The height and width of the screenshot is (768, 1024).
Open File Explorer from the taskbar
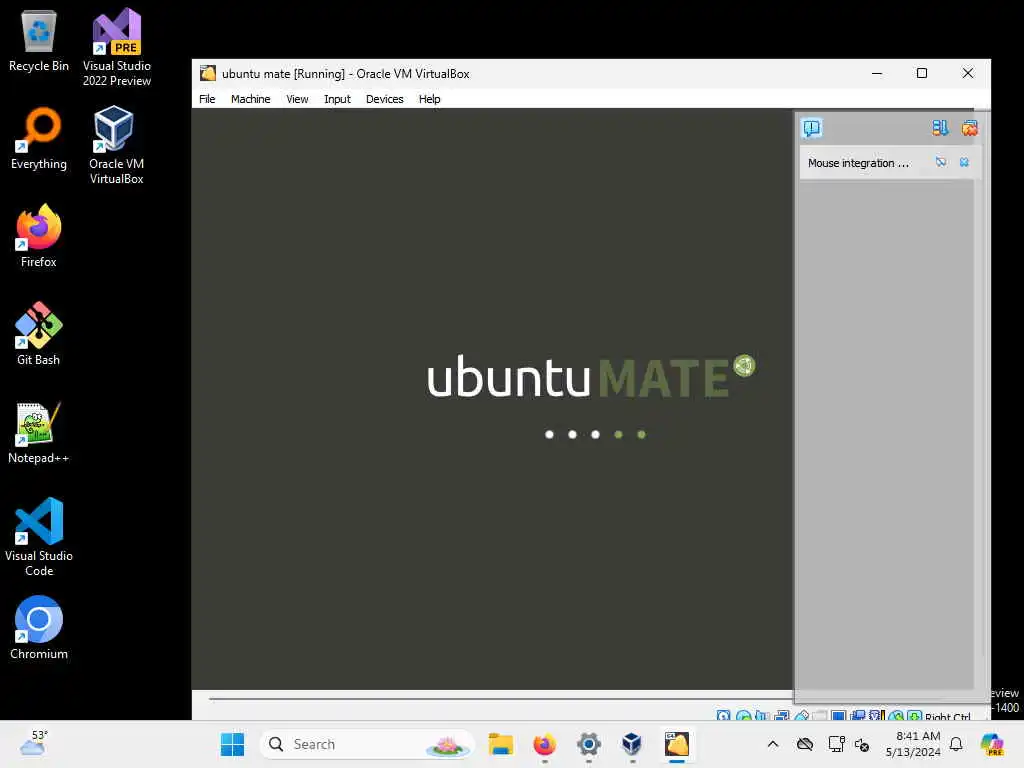click(x=501, y=744)
